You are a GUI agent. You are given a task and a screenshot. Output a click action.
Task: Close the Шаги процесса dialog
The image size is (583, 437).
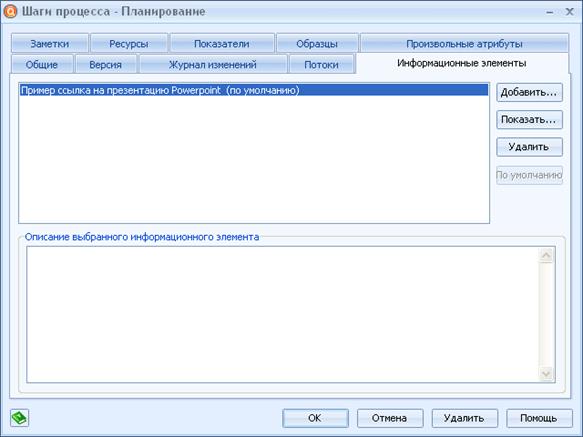coord(569,12)
